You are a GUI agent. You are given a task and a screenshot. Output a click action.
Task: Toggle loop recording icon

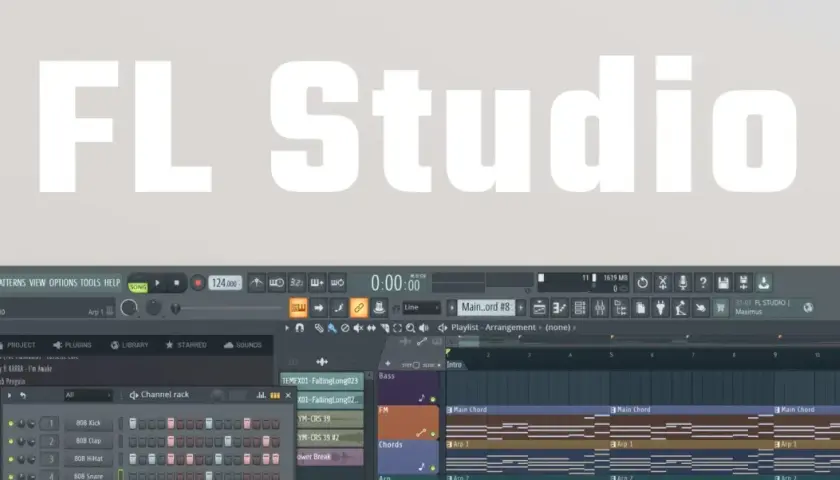(338, 282)
